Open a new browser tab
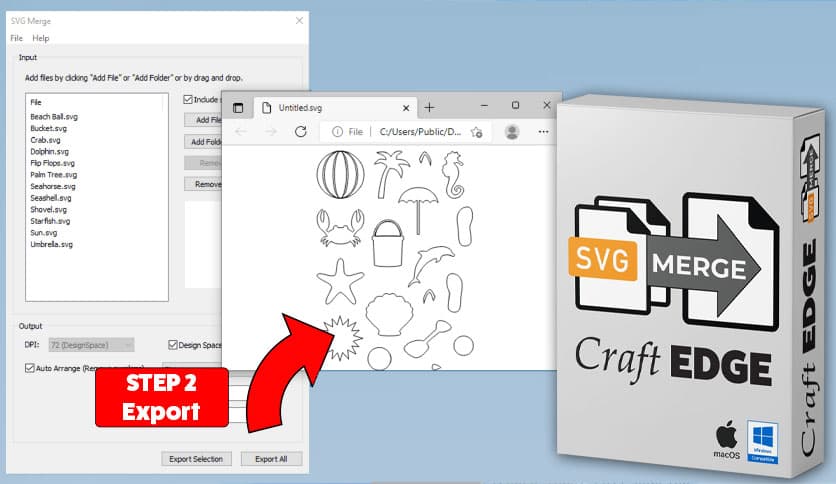The width and height of the screenshot is (836, 484). pyautogui.click(x=429, y=108)
